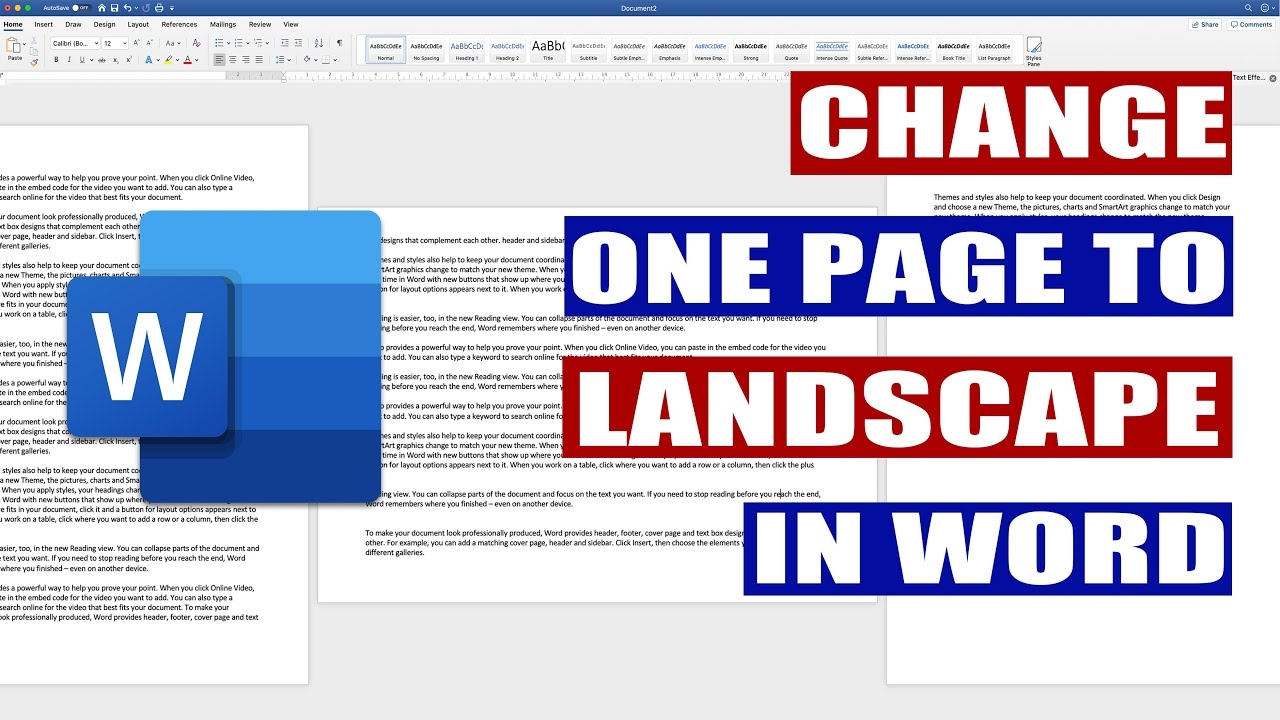Toggle the AutoSave switch

click(x=78, y=8)
